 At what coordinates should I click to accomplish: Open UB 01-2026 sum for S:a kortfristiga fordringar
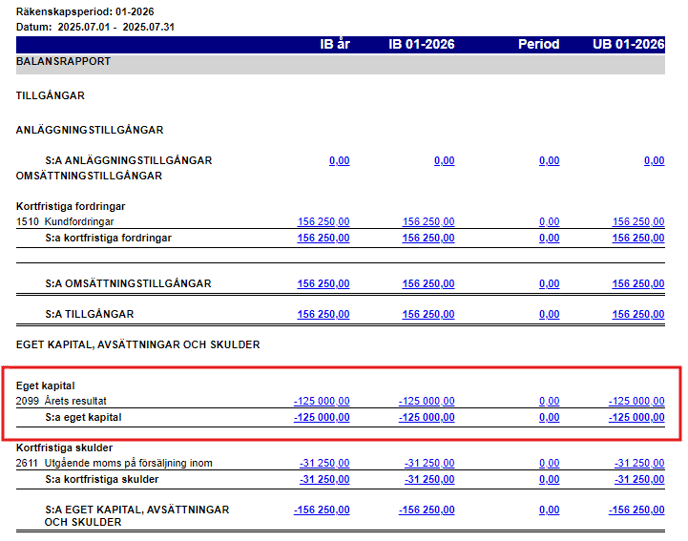coord(638,238)
